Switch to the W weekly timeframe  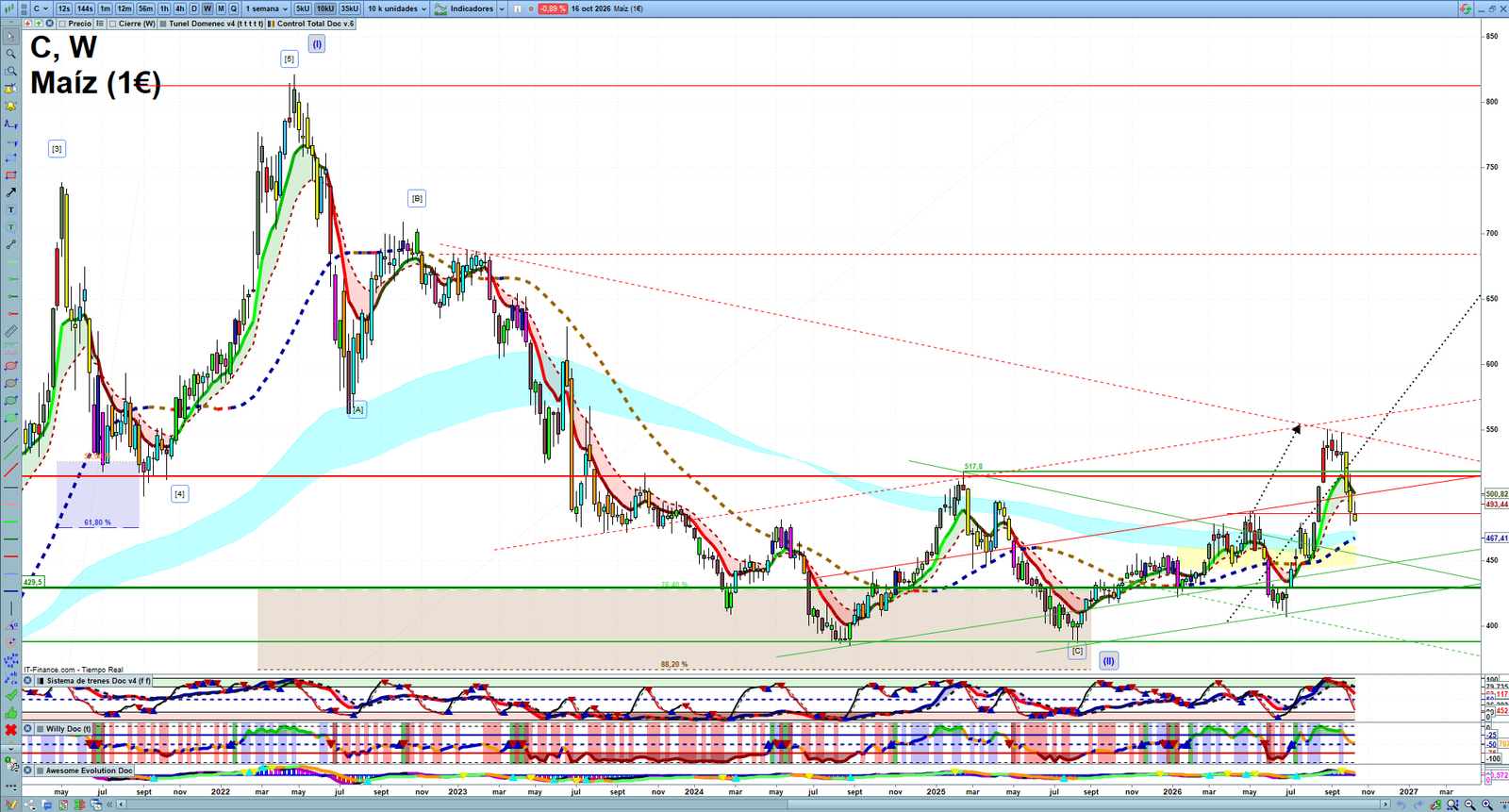click(207, 8)
